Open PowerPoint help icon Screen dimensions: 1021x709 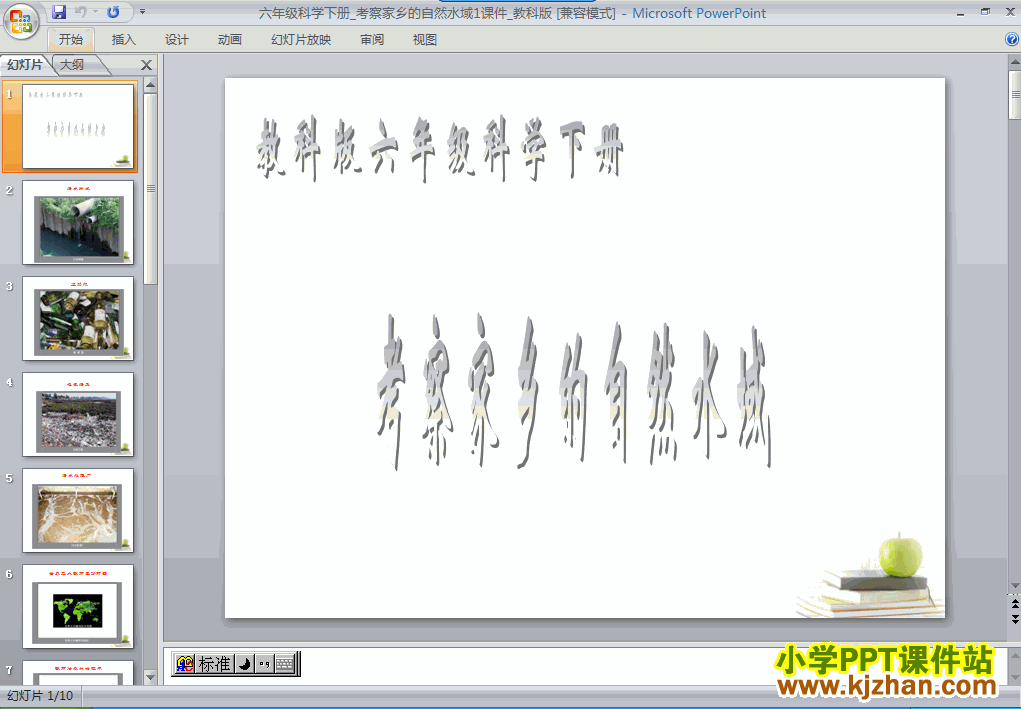click(x=1013, y=40)
